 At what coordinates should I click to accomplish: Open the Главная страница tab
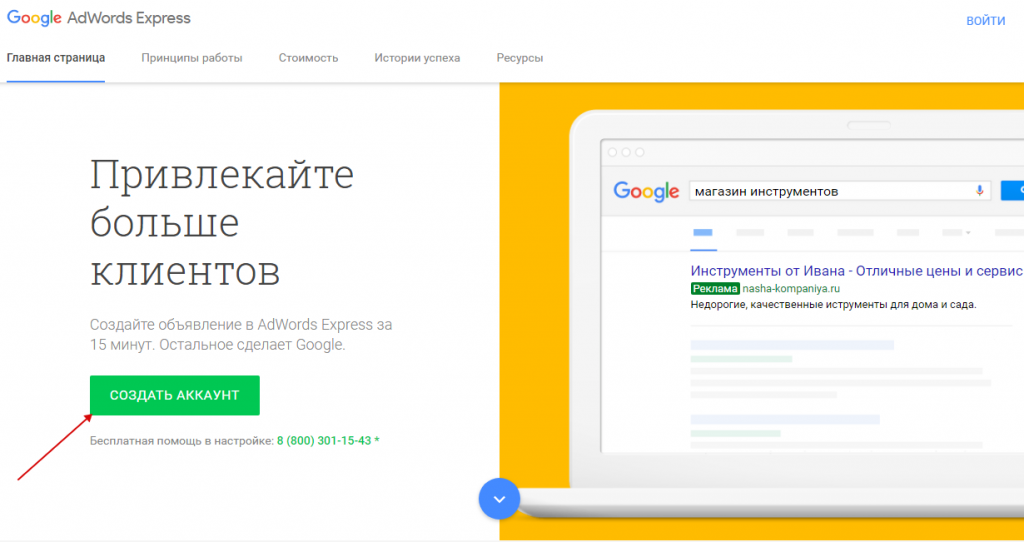click(56, 58)
